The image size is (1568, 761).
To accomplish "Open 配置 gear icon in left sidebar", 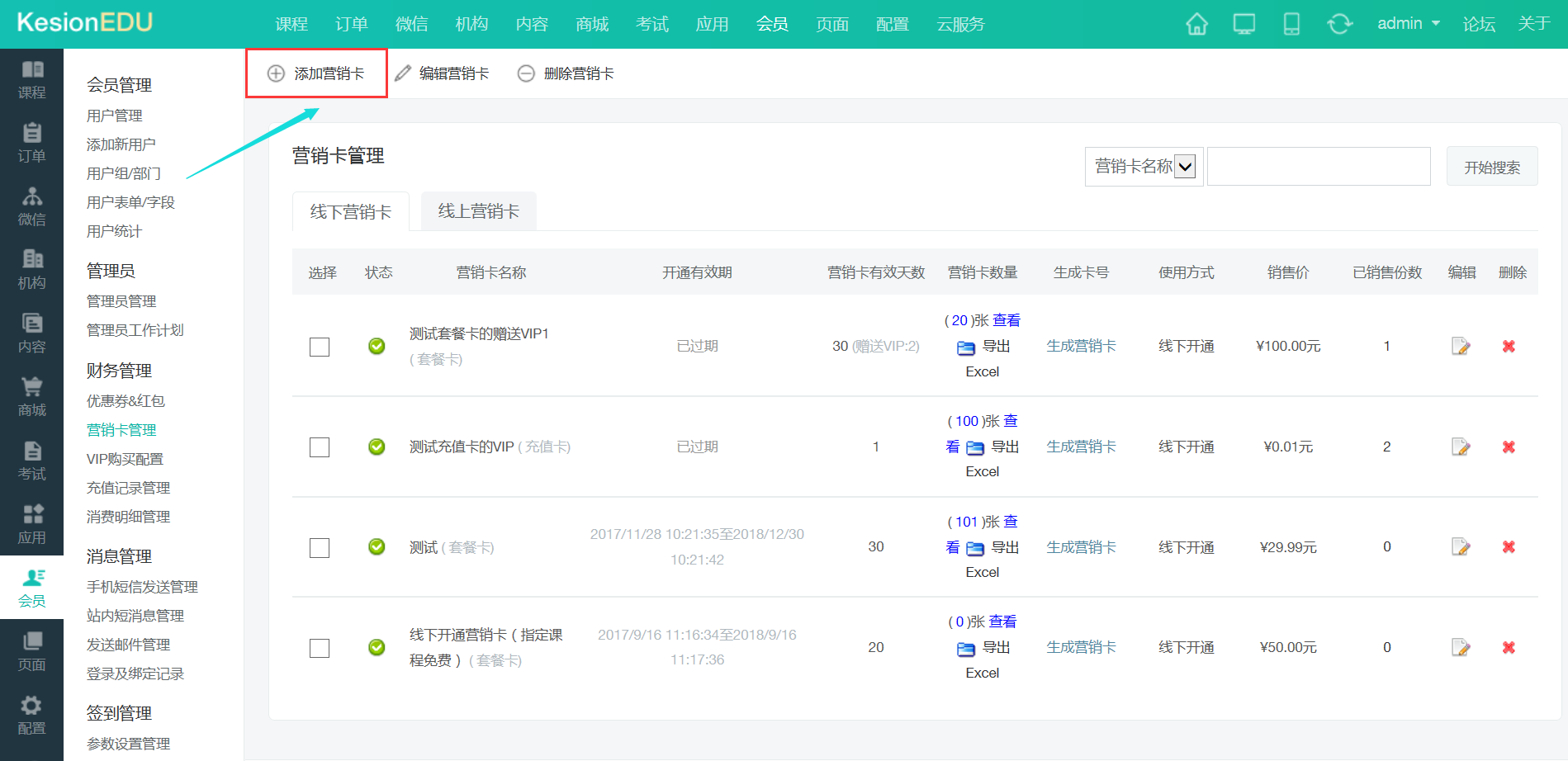I will pyautogui.click(x=31, y=714).
